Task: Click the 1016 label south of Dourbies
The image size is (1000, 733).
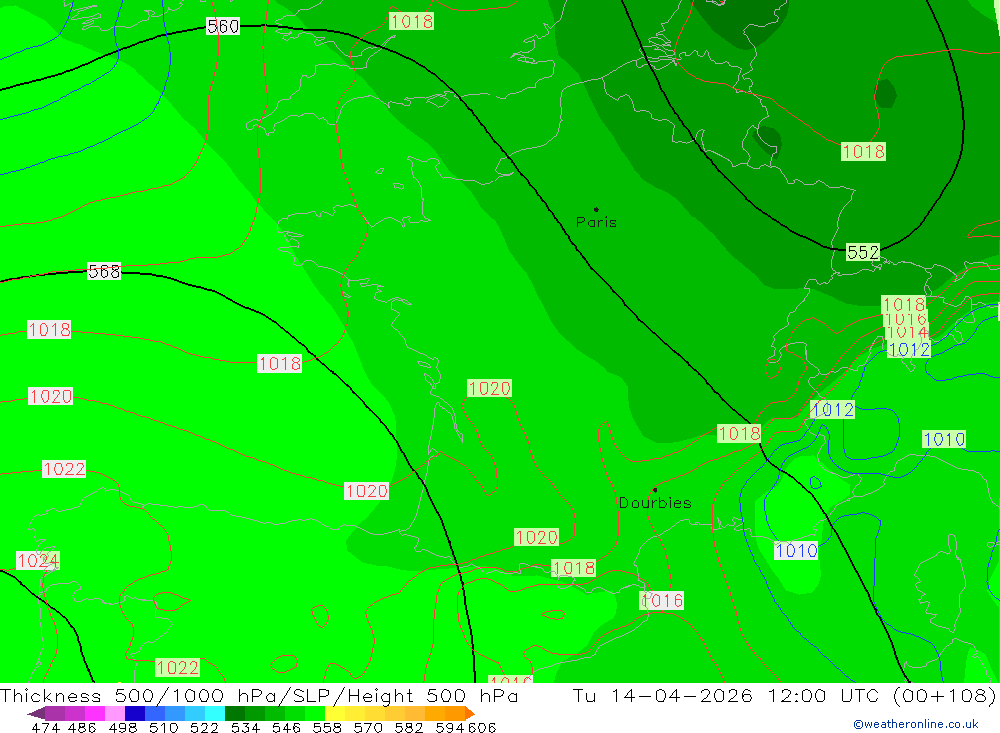Action: (662, 600)
